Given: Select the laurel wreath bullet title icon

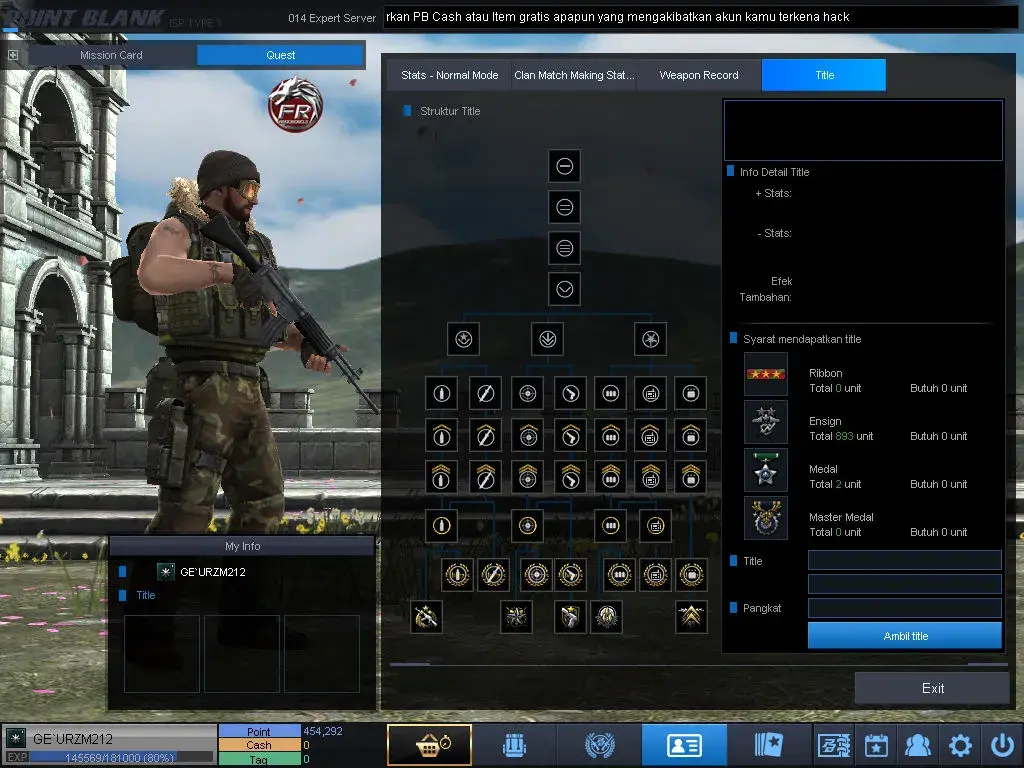Looking at the screenshot, I should click(x=457, y=575).
